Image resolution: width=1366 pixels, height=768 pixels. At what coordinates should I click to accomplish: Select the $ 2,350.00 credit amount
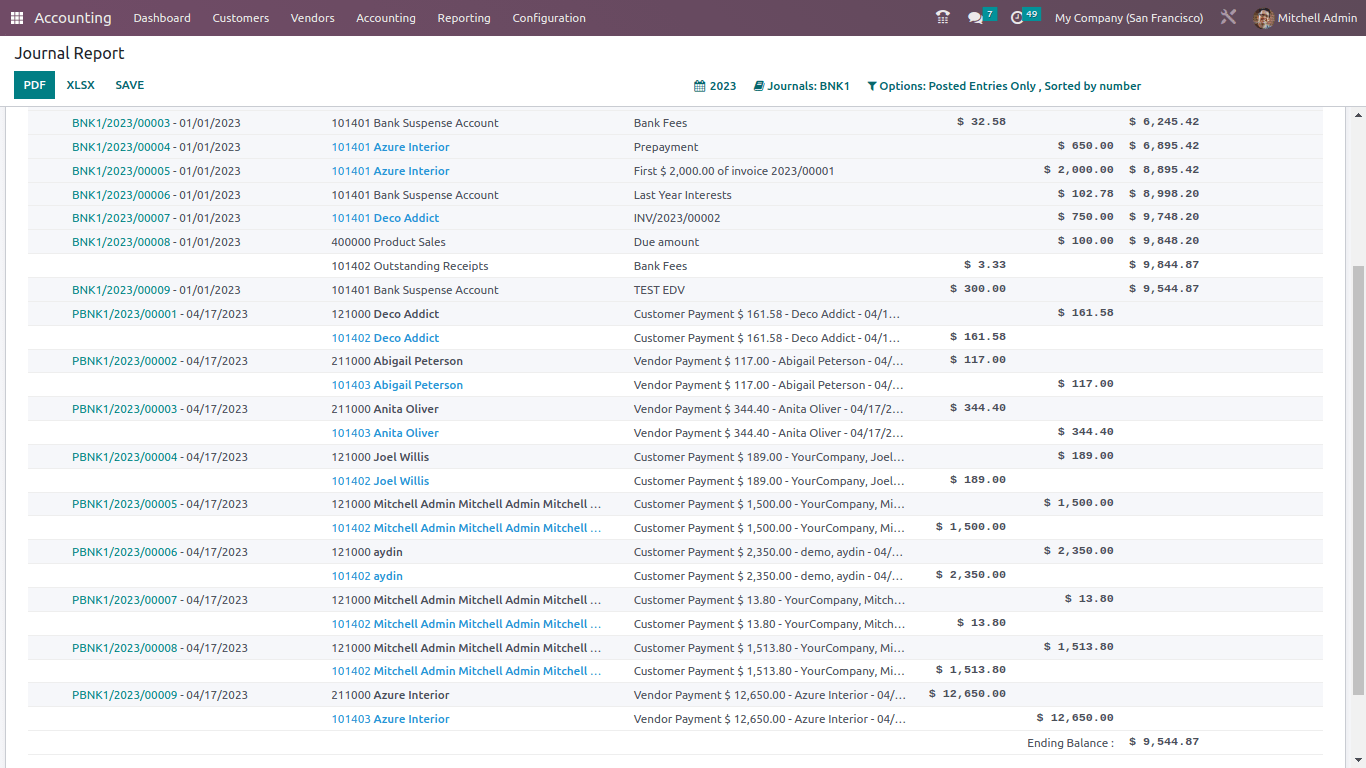point(1078,551)
